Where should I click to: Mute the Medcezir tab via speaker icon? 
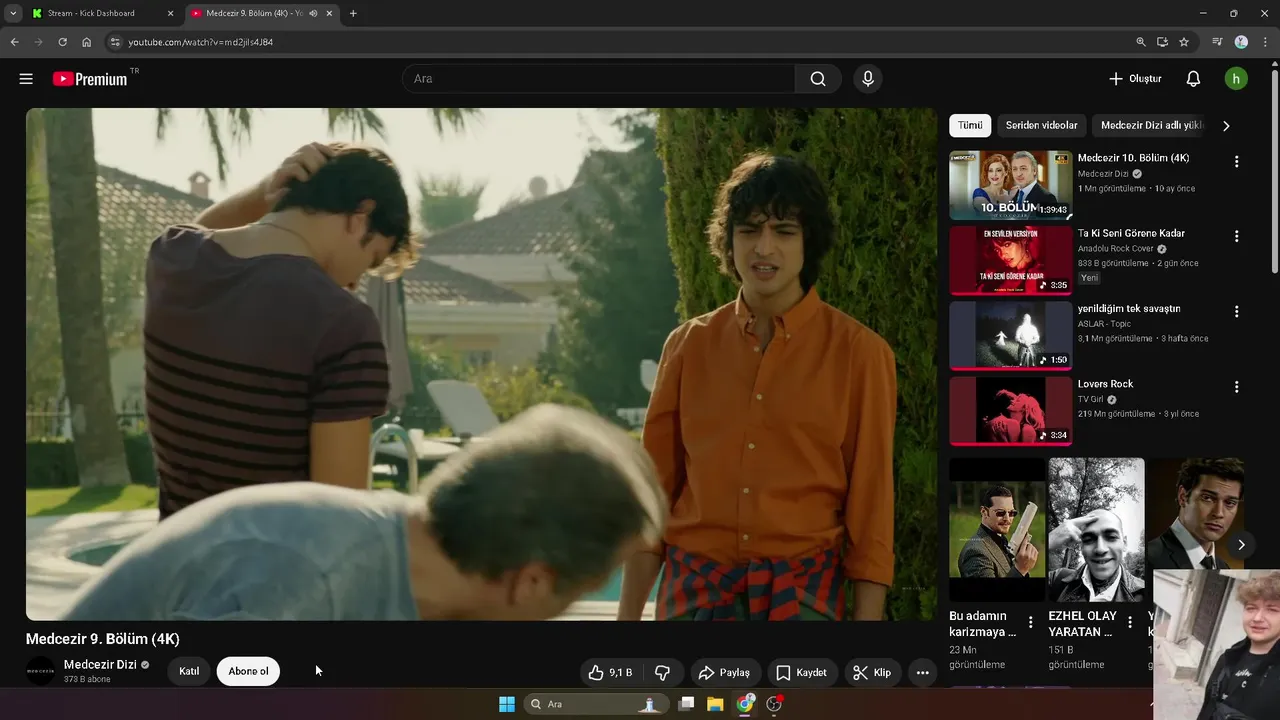click(x=313, y=14)
